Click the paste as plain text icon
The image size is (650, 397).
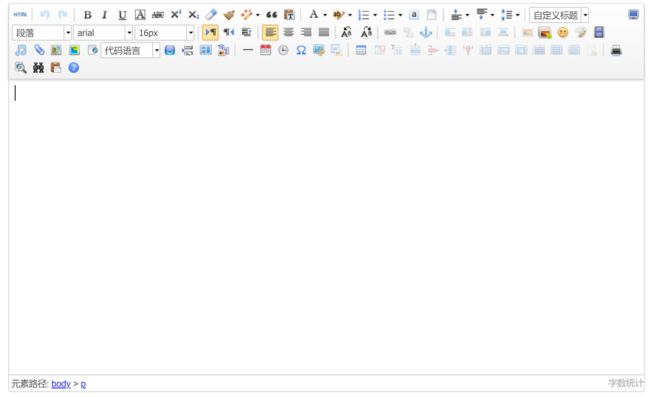(x=289, y=15)
